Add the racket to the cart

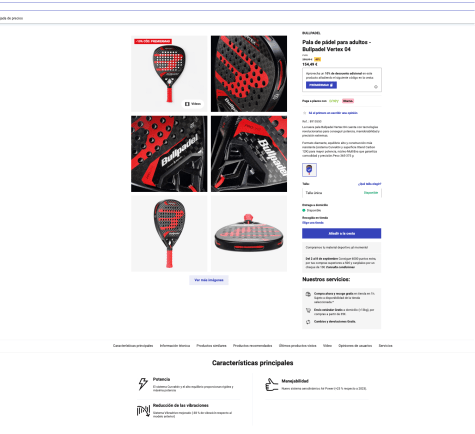click(x=342, y=233)
